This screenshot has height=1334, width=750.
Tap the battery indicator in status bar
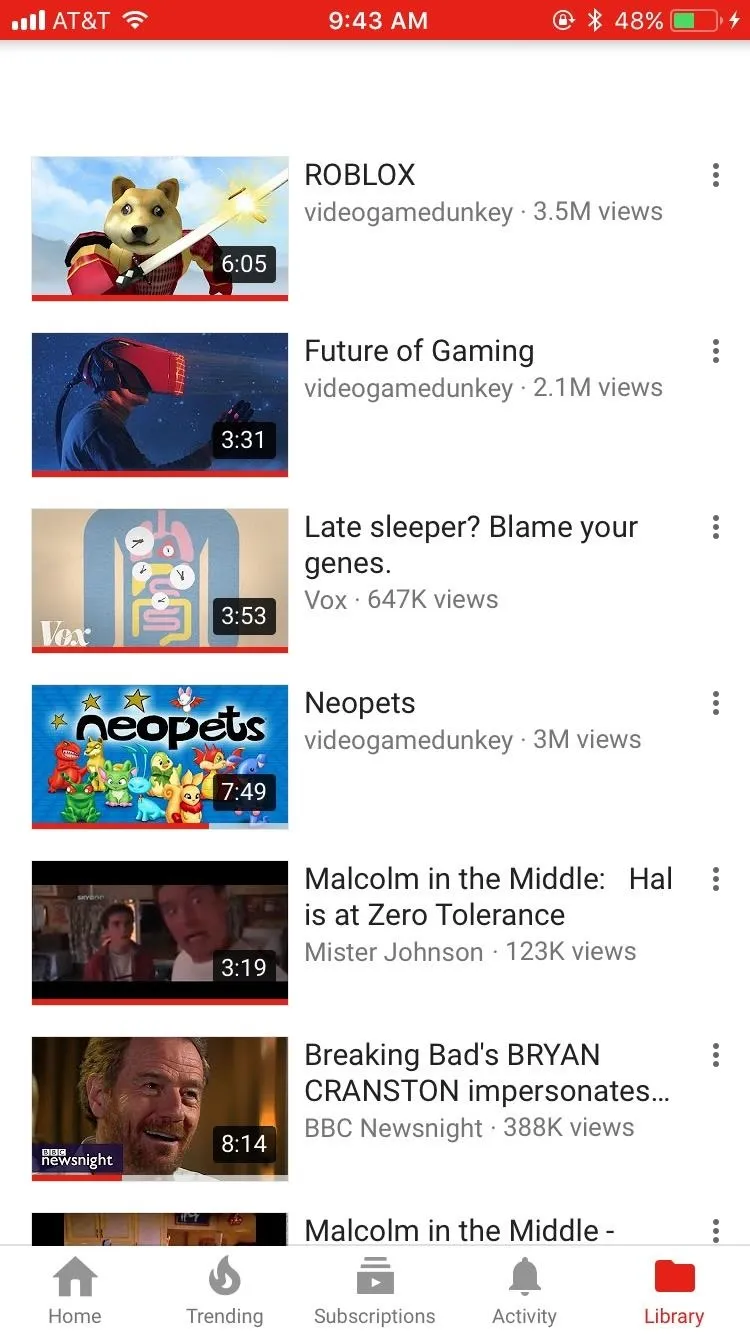point(697,20)
